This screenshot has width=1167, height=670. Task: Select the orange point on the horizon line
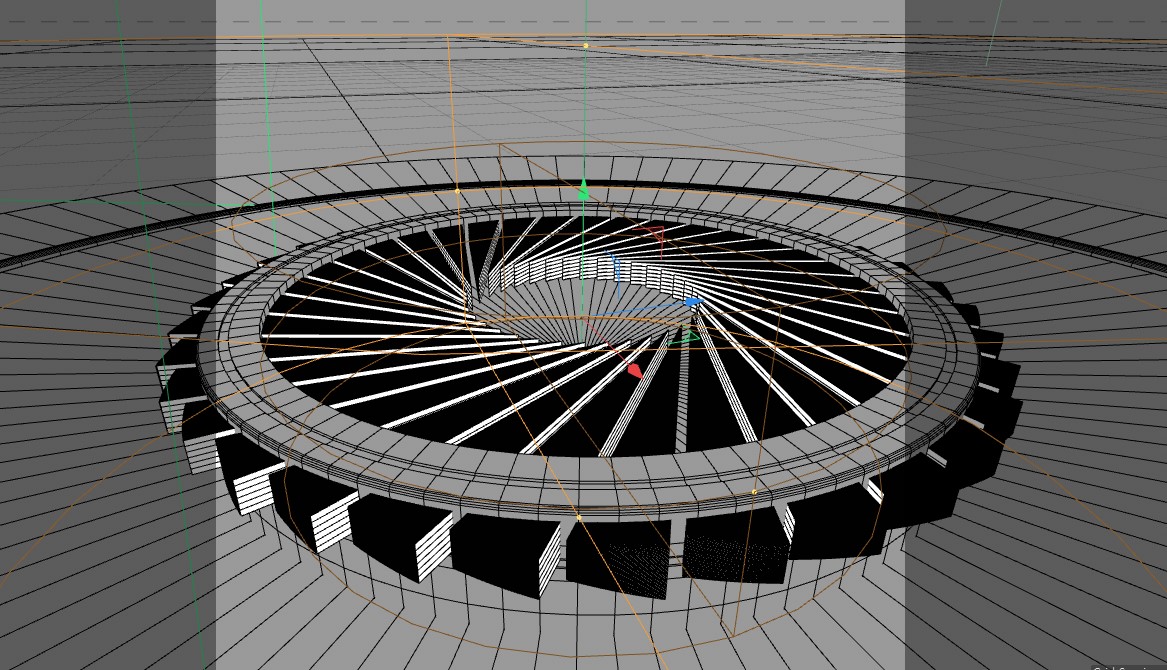click(x=586, y=46)
